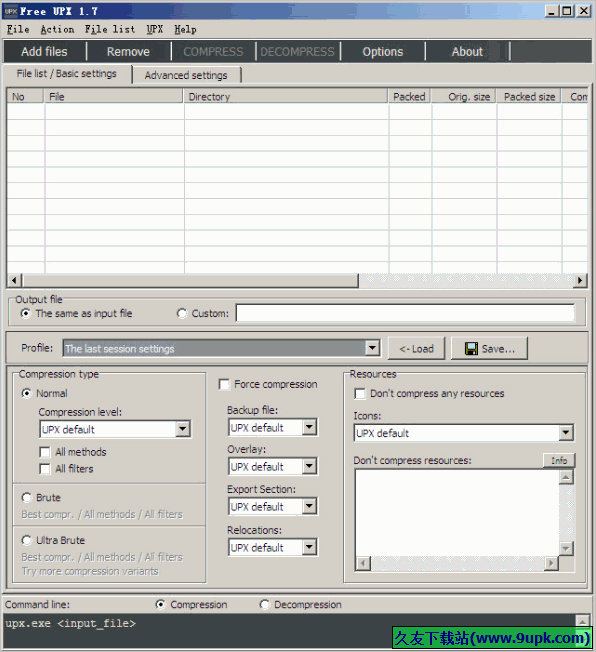Click the Custom output file text field

(x=405, y=313)
